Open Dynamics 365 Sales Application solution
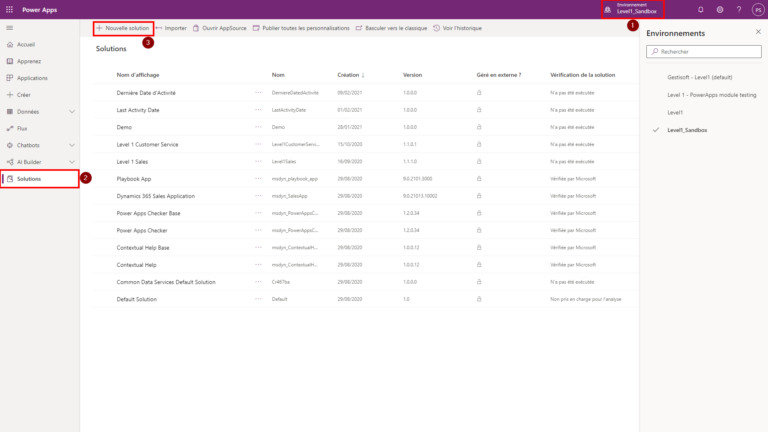This screenshot has width=768, height=432. (155, 196)
